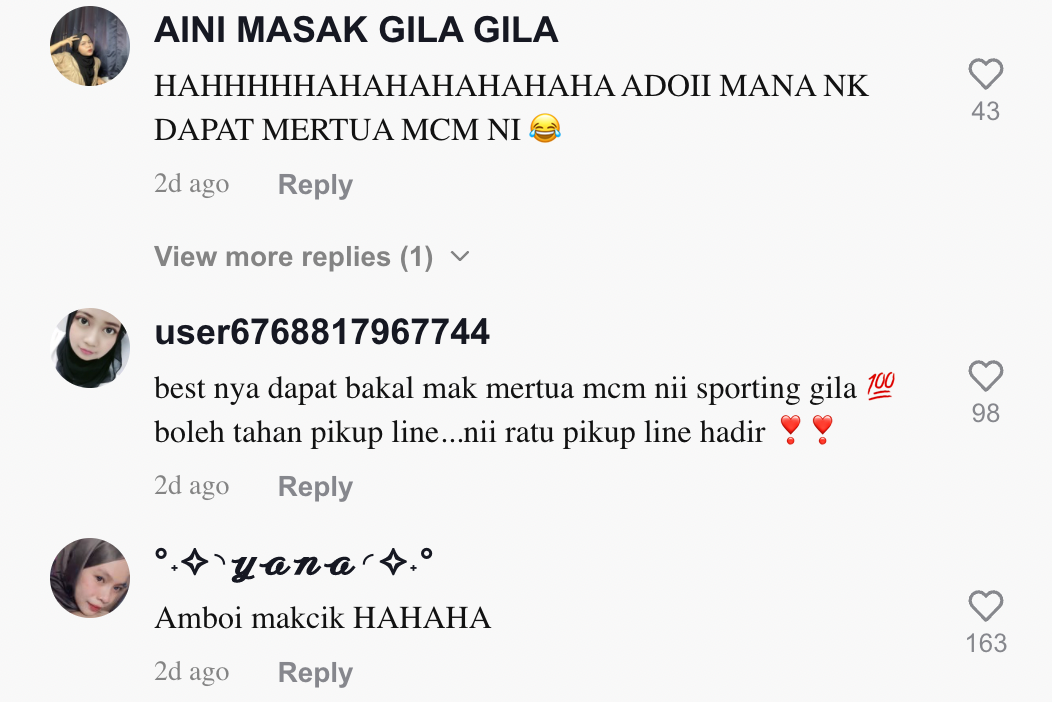Viewport: 1052px width, 702px height.
Task: Click the 43 likes count
Action: click(986, 111)
